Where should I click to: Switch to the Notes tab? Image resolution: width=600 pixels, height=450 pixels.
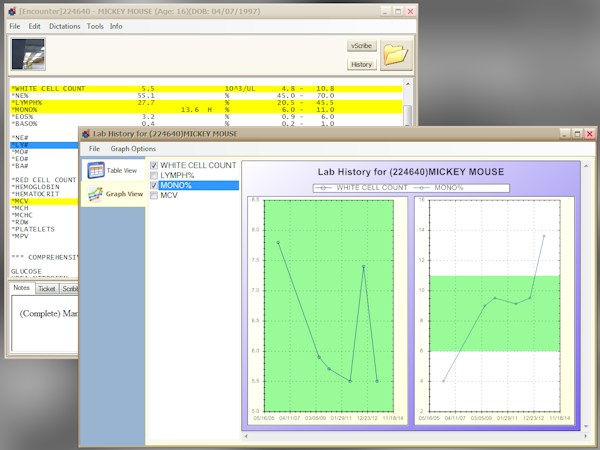pos(21,288)
